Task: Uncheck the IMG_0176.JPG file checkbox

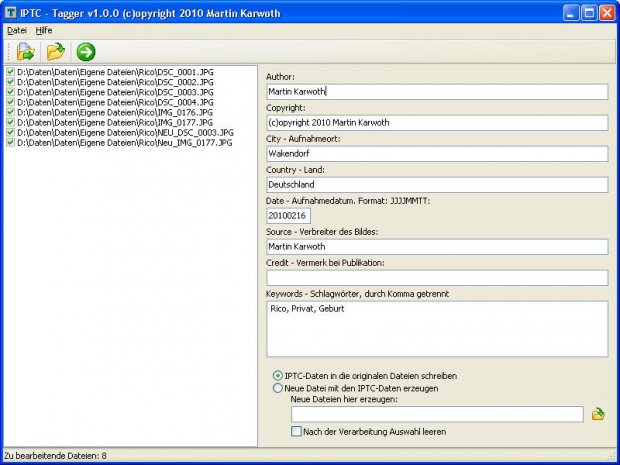Action: click(11, 112)
